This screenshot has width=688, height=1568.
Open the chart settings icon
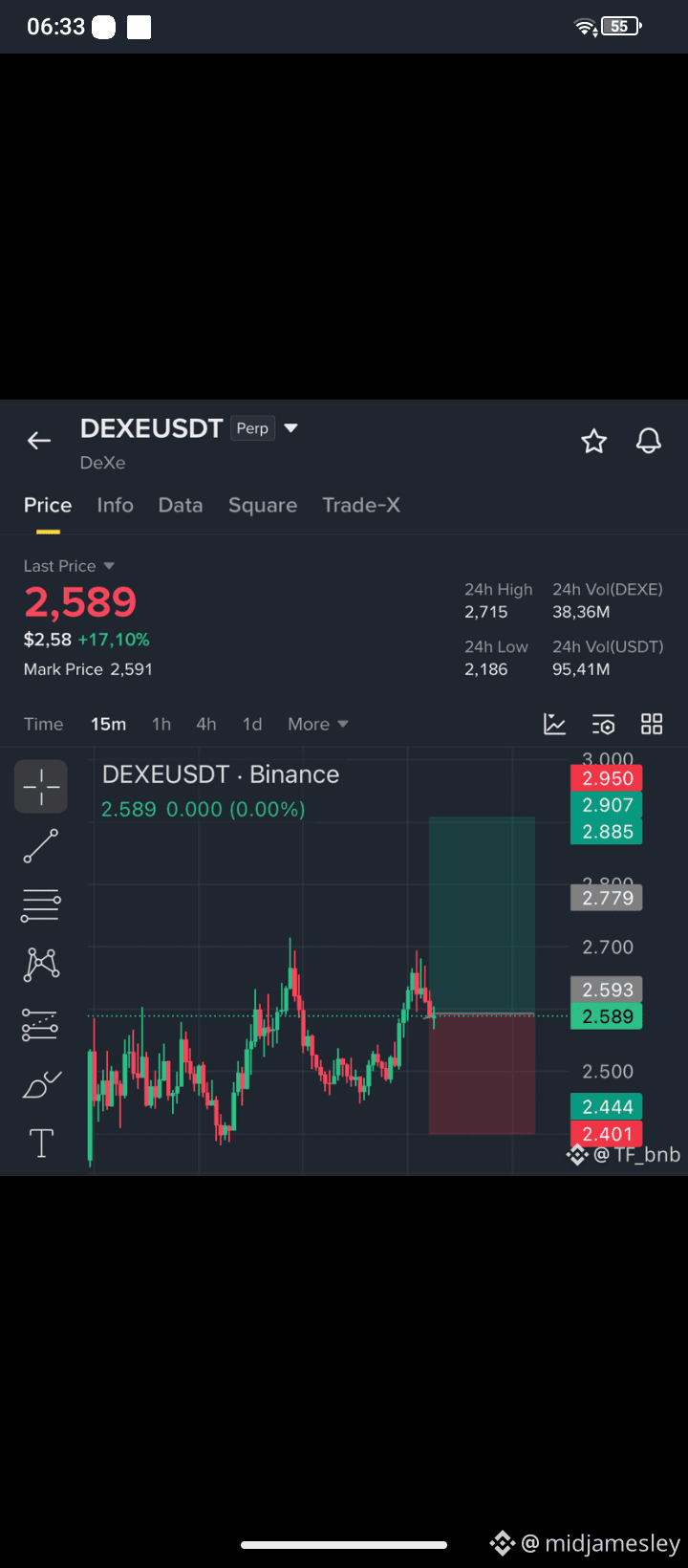pos(603,724)
